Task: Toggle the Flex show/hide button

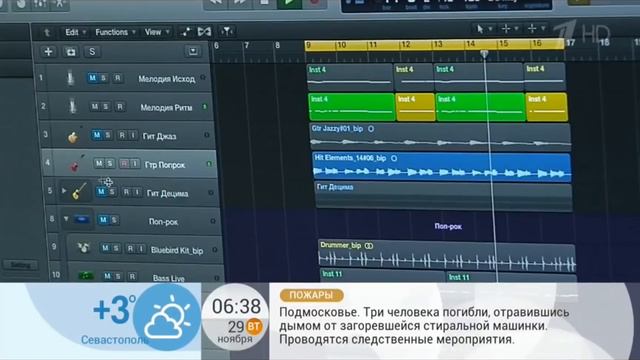Action: 204,31
